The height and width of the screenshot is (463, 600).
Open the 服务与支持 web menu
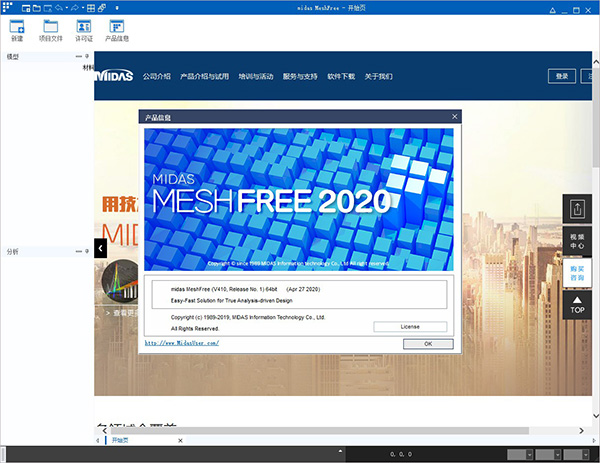click(300, 77)
